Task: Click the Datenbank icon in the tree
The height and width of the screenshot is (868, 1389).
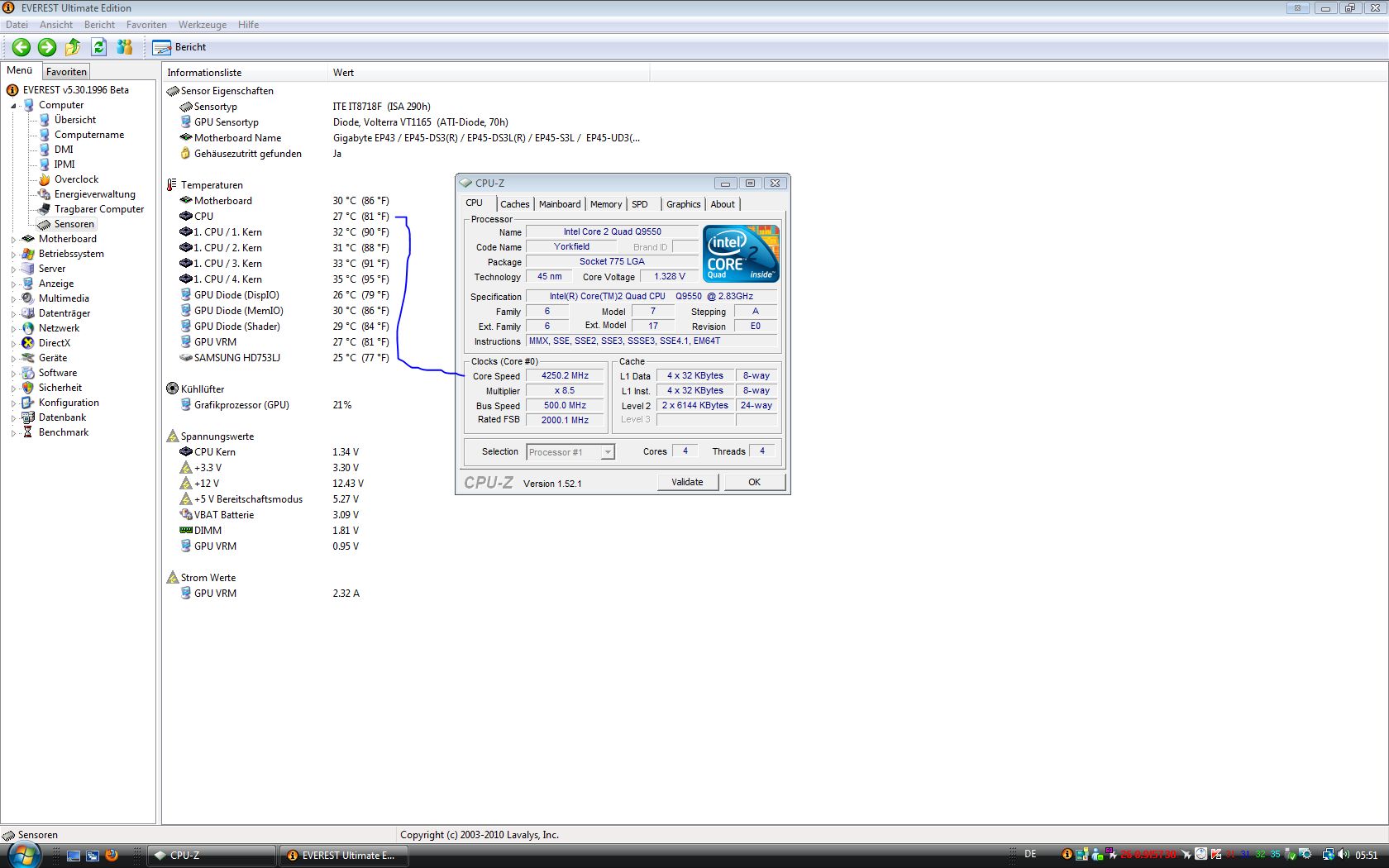Action: [28, 417]
